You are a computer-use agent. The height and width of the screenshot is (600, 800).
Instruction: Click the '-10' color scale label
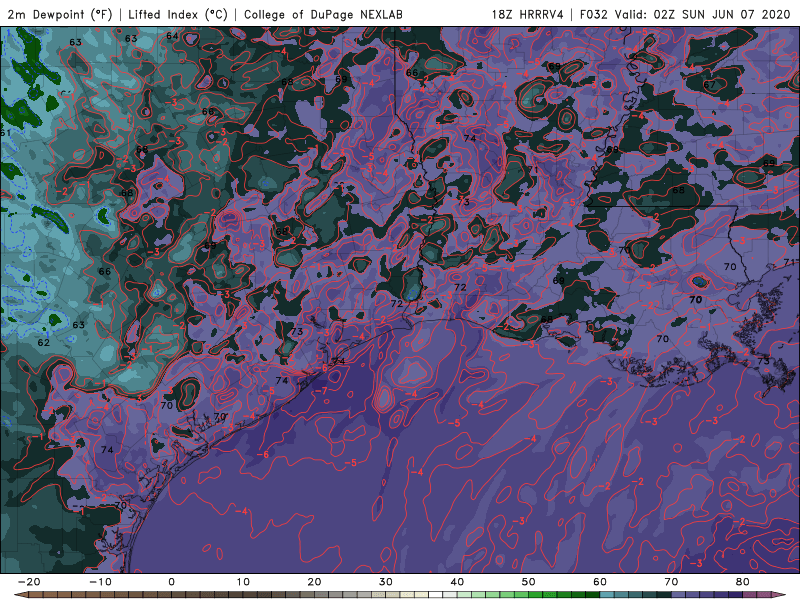click(x=100, y=582)
